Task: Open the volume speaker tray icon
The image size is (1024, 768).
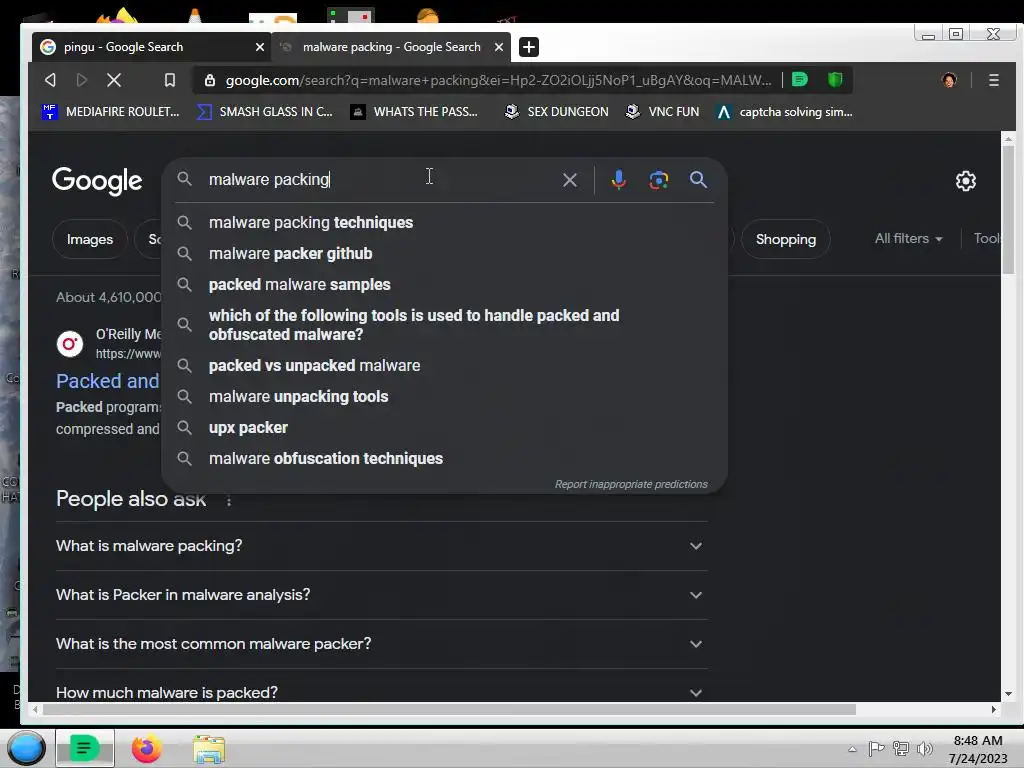Action: pyautogui.click(x=925, y=749)
